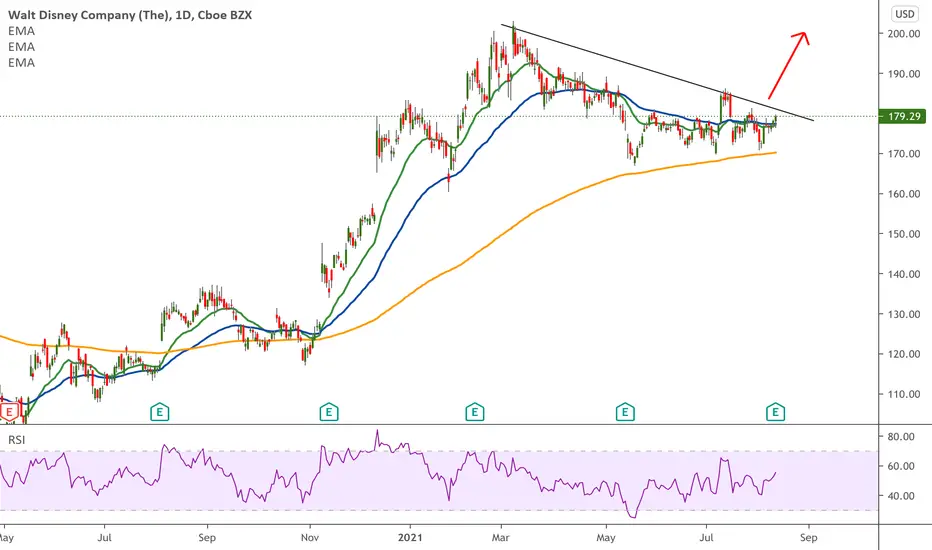
Task: Click the 200.00 price axis label
Action: pyautogui.click(x=903, y=34)
